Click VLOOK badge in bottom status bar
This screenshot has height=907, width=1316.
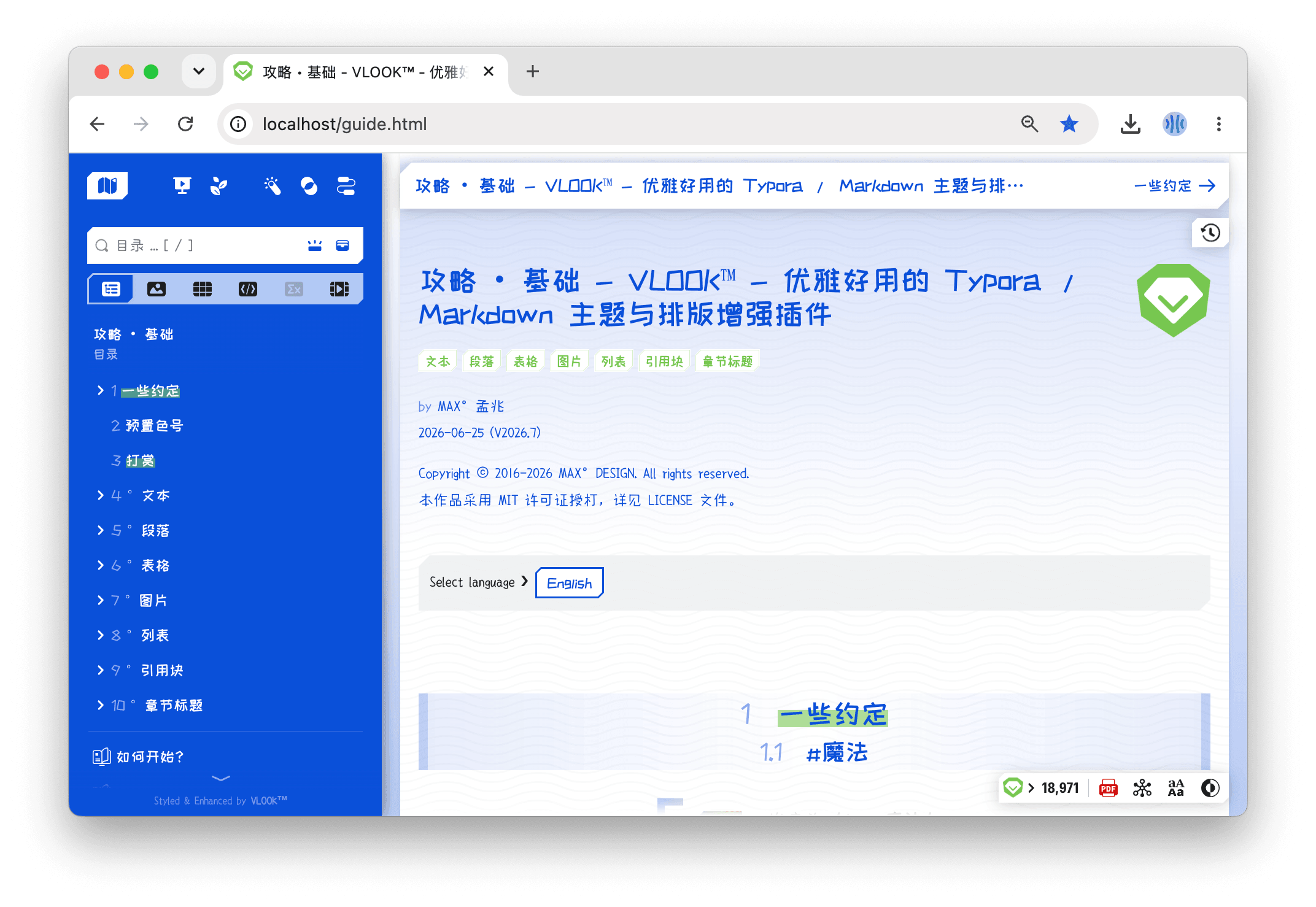tap(1013, 787)
